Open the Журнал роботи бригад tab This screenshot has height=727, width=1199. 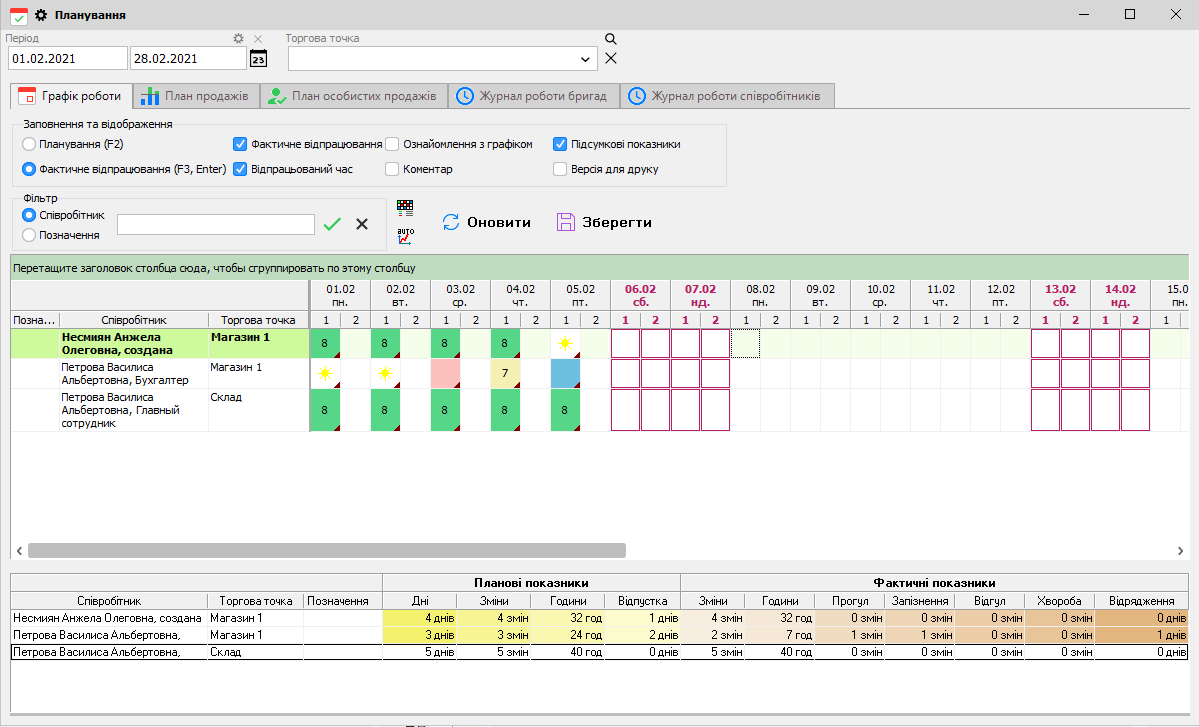[x=533, y=96]
